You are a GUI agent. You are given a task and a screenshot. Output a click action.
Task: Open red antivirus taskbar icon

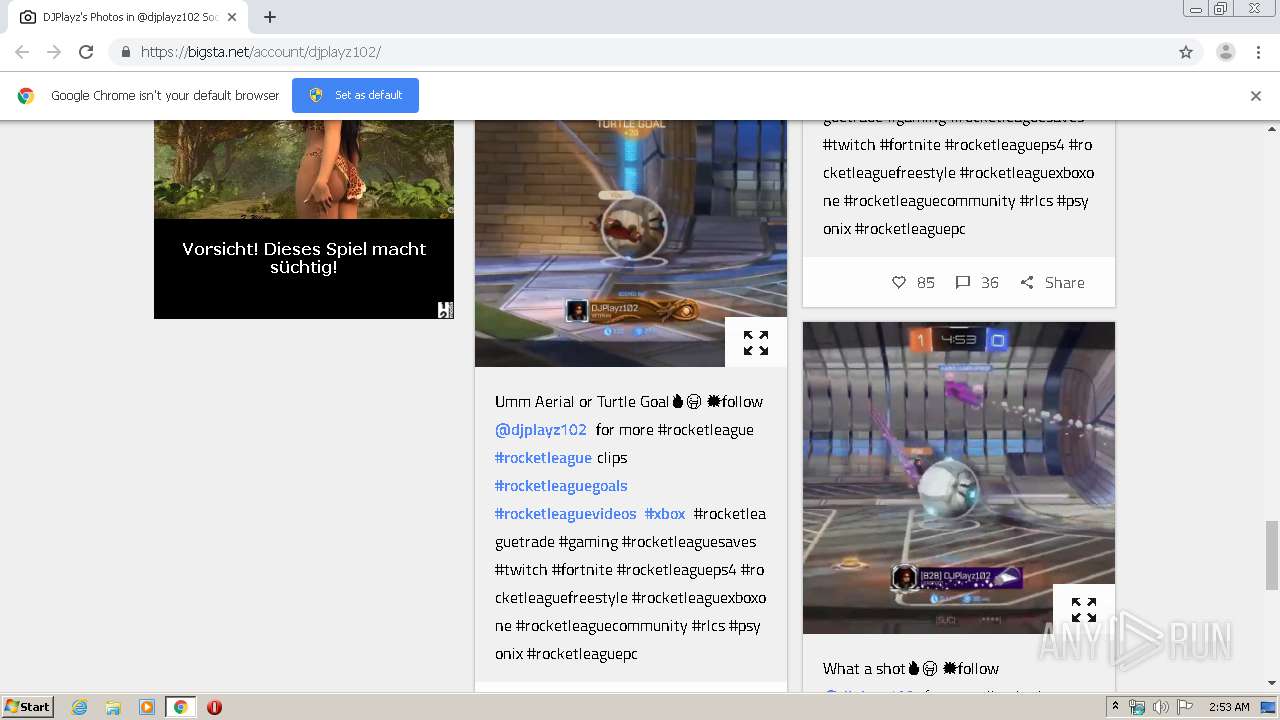(214, 707)
